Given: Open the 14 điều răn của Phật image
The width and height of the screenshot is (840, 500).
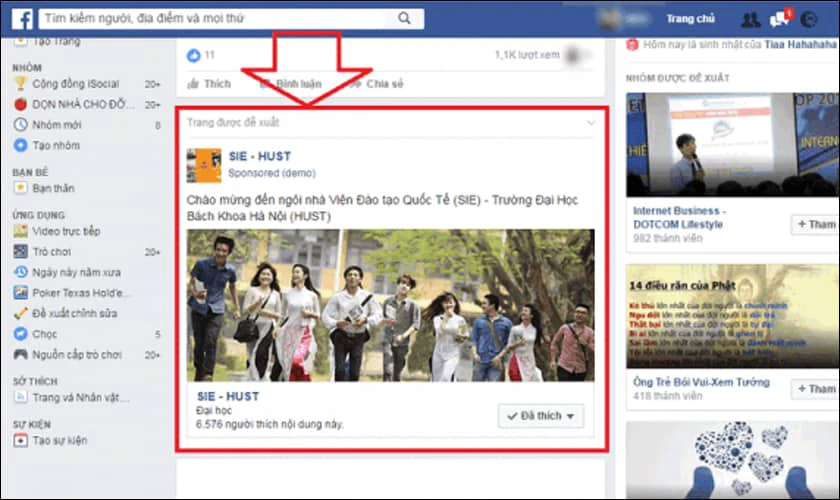Looking at the screenshot, I should (733, 316).
